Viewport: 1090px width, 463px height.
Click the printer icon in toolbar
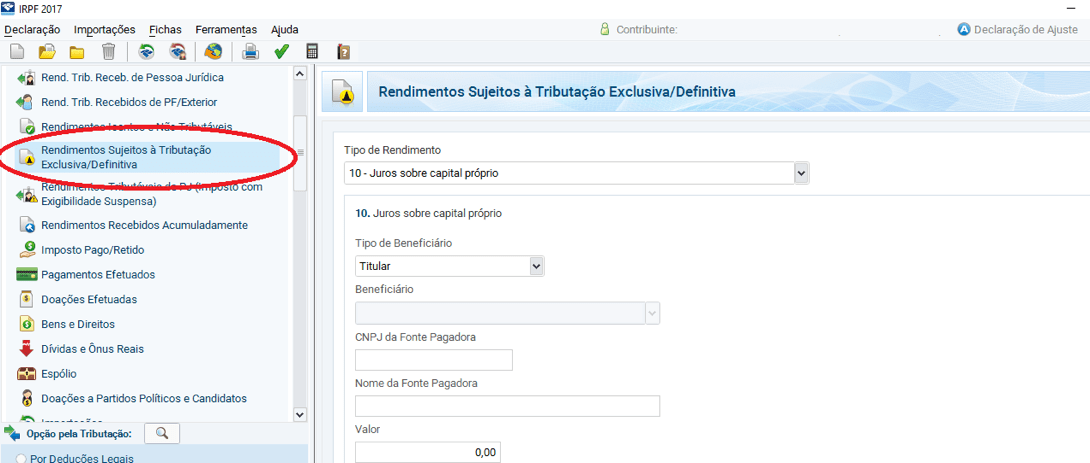pos(251,52)
